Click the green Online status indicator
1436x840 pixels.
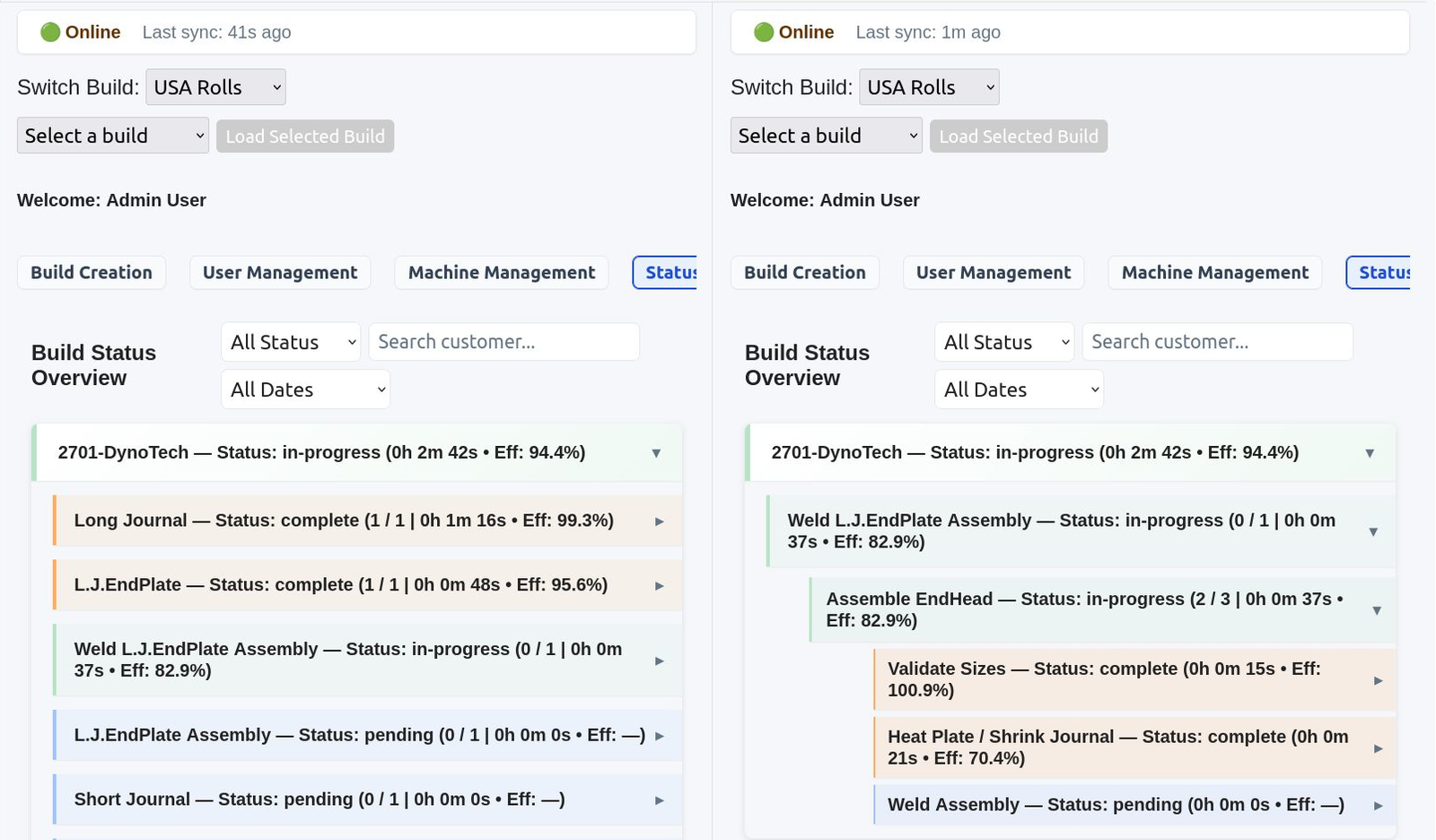tap(51, 31)
